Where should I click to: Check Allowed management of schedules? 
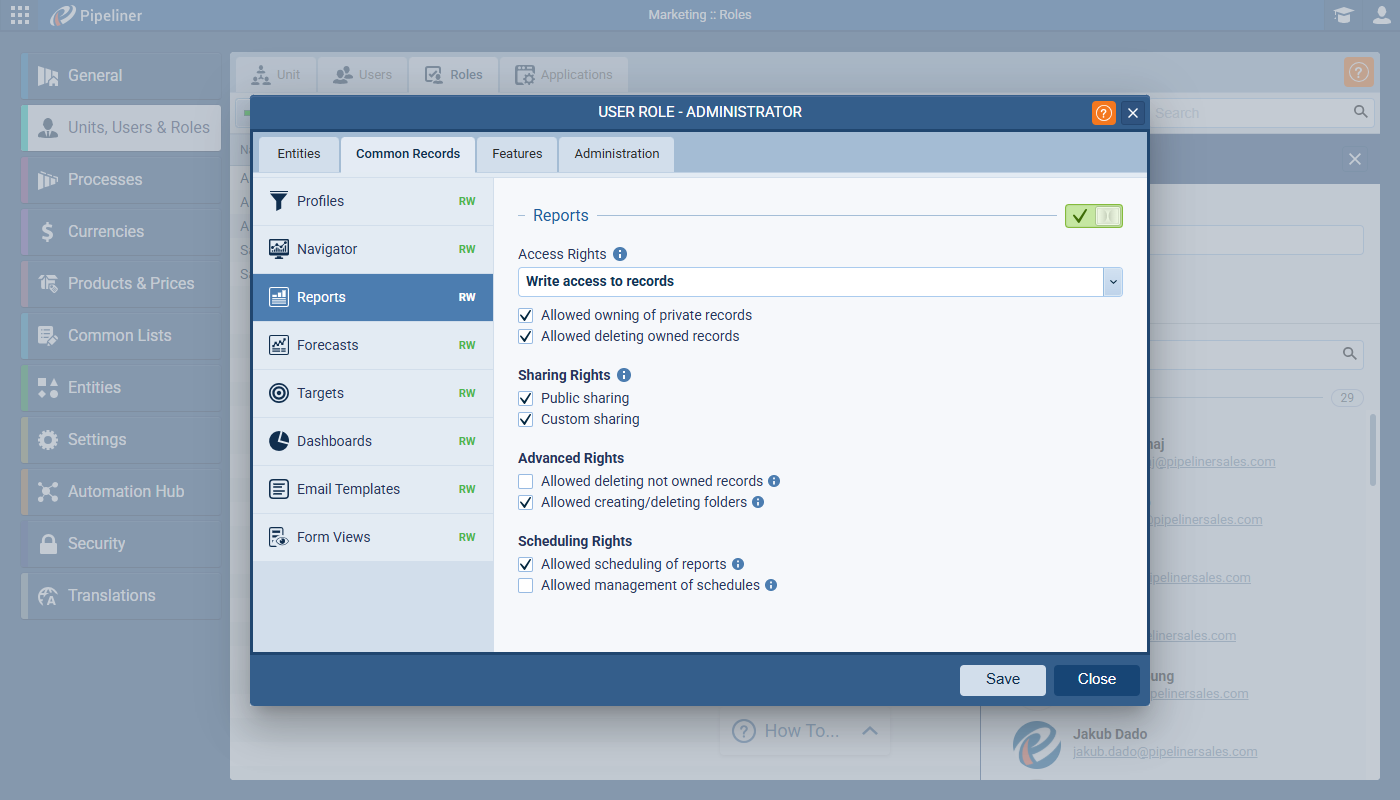526,585
